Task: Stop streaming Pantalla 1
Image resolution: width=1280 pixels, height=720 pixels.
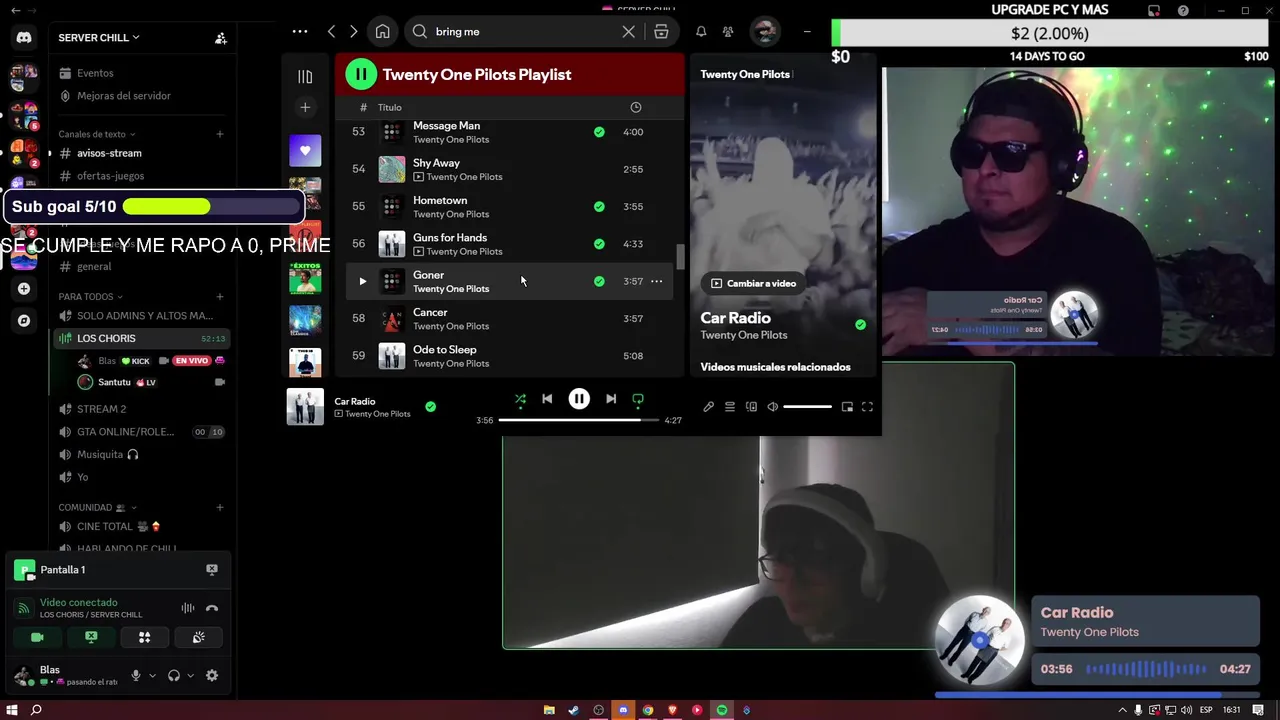Action: pos(212,569)
